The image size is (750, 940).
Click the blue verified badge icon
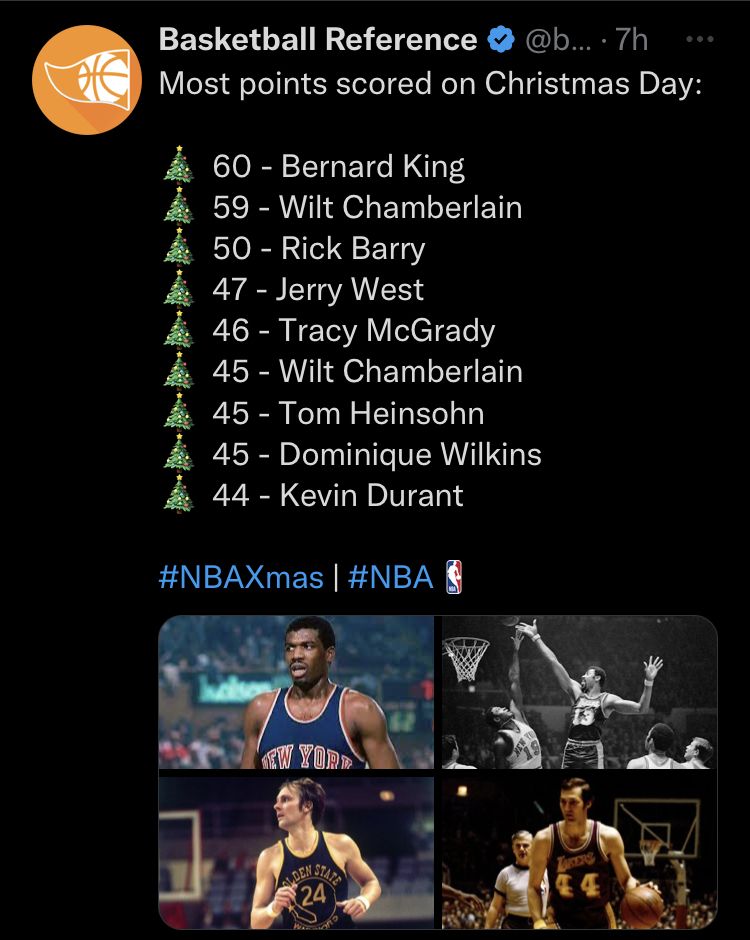coord(501,40)
